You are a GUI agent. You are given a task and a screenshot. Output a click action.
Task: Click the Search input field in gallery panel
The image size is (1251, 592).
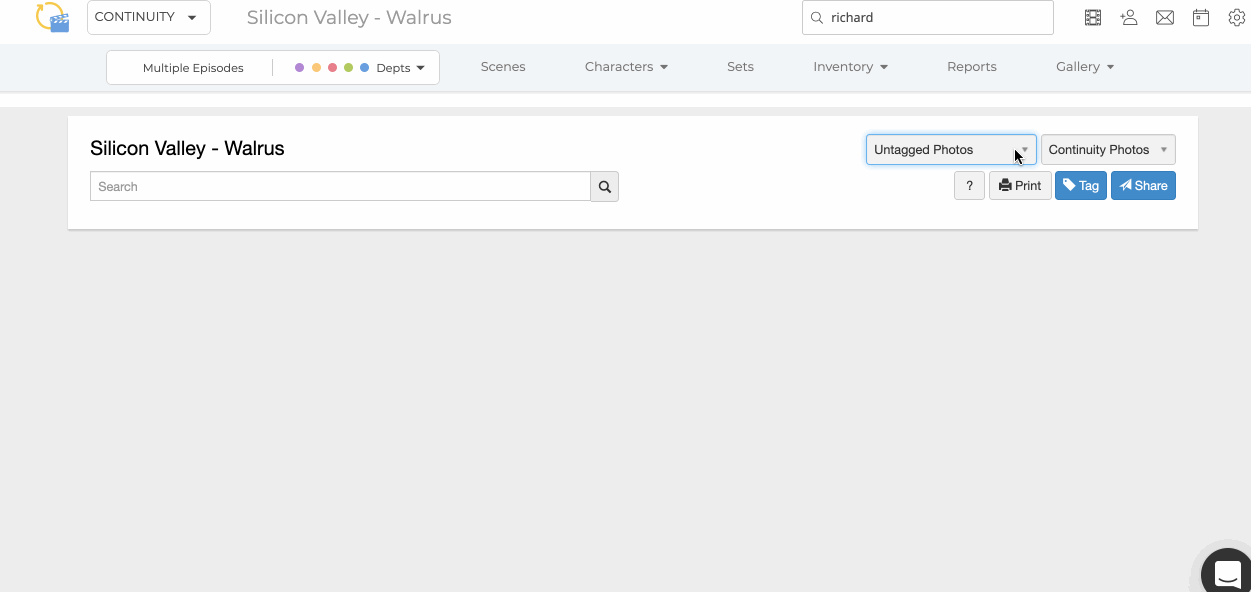340,186
